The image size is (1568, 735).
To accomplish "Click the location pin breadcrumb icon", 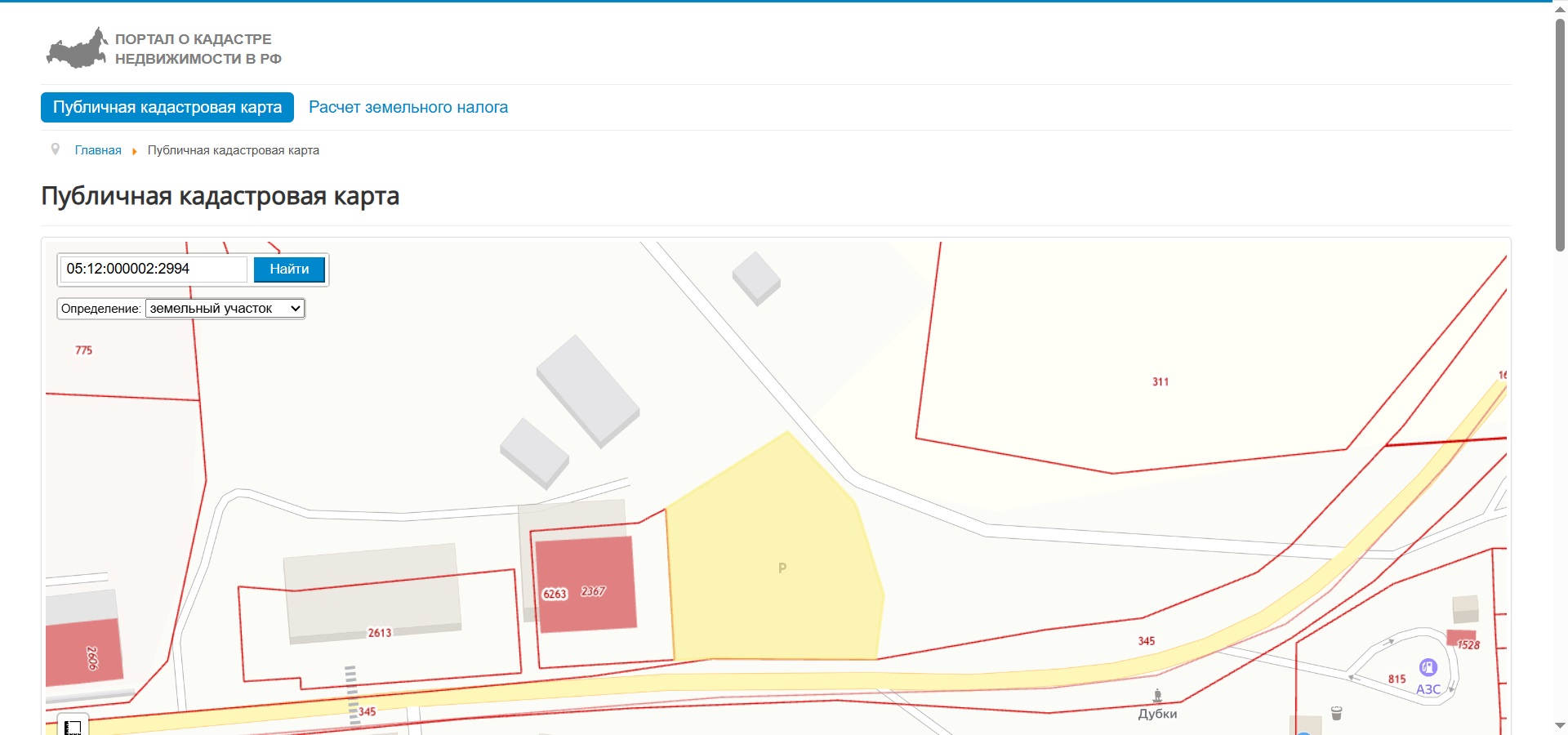I will click(x=56, y=149).
